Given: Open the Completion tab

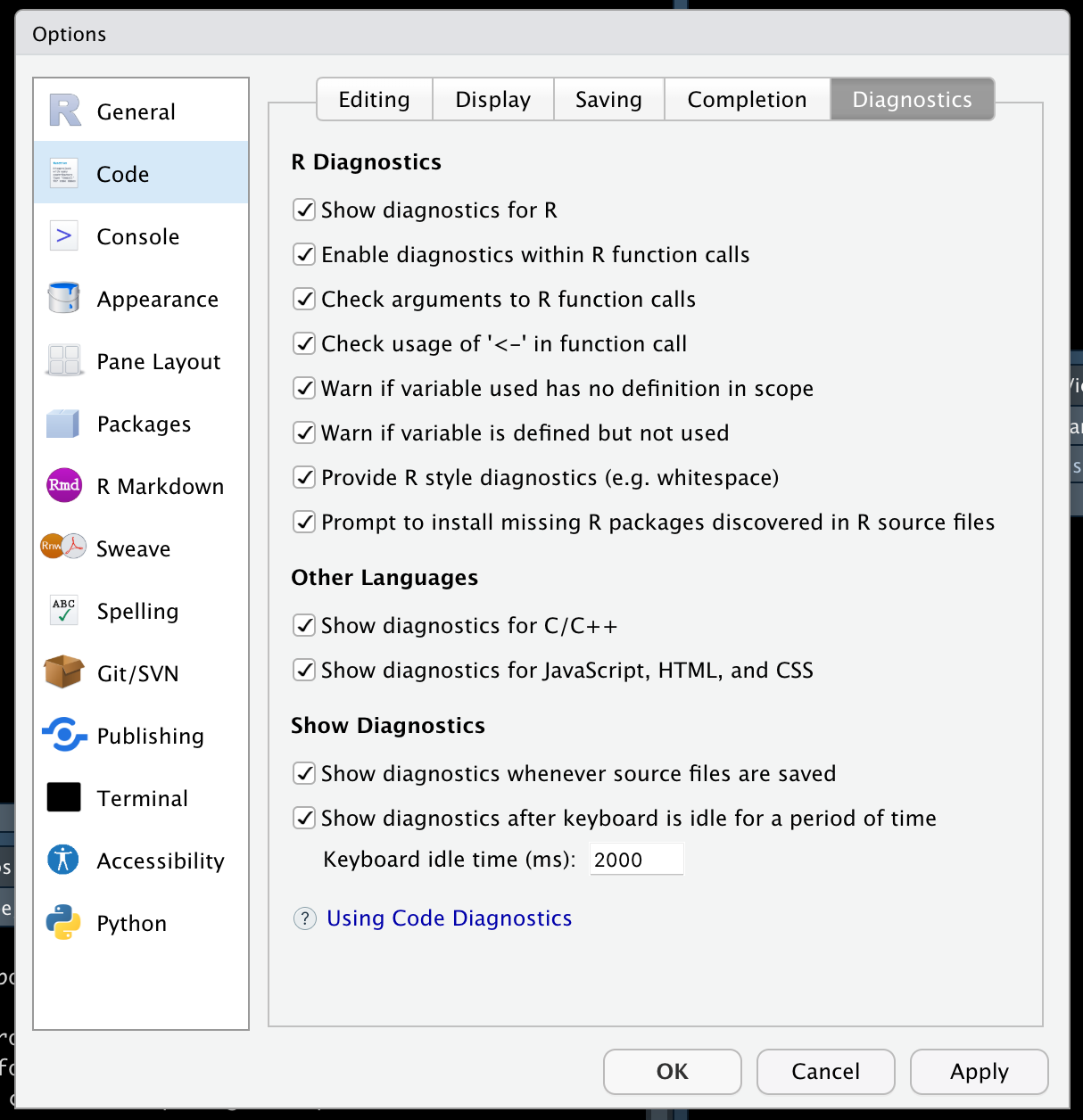Looking at the screenshot, I should point(747,99).
